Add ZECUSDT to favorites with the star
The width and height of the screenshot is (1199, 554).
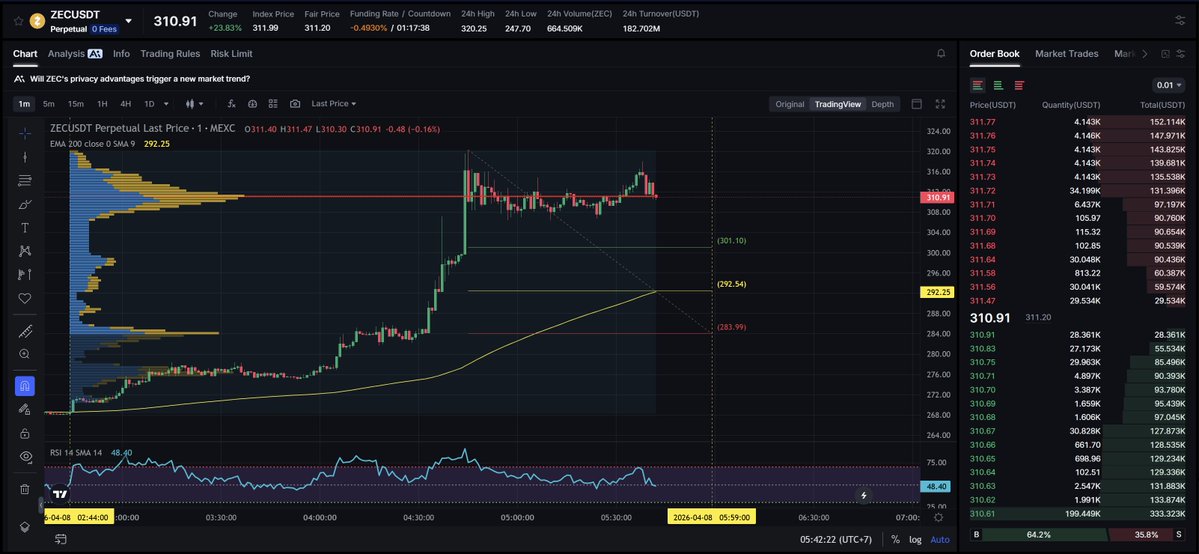pos(18,21)
